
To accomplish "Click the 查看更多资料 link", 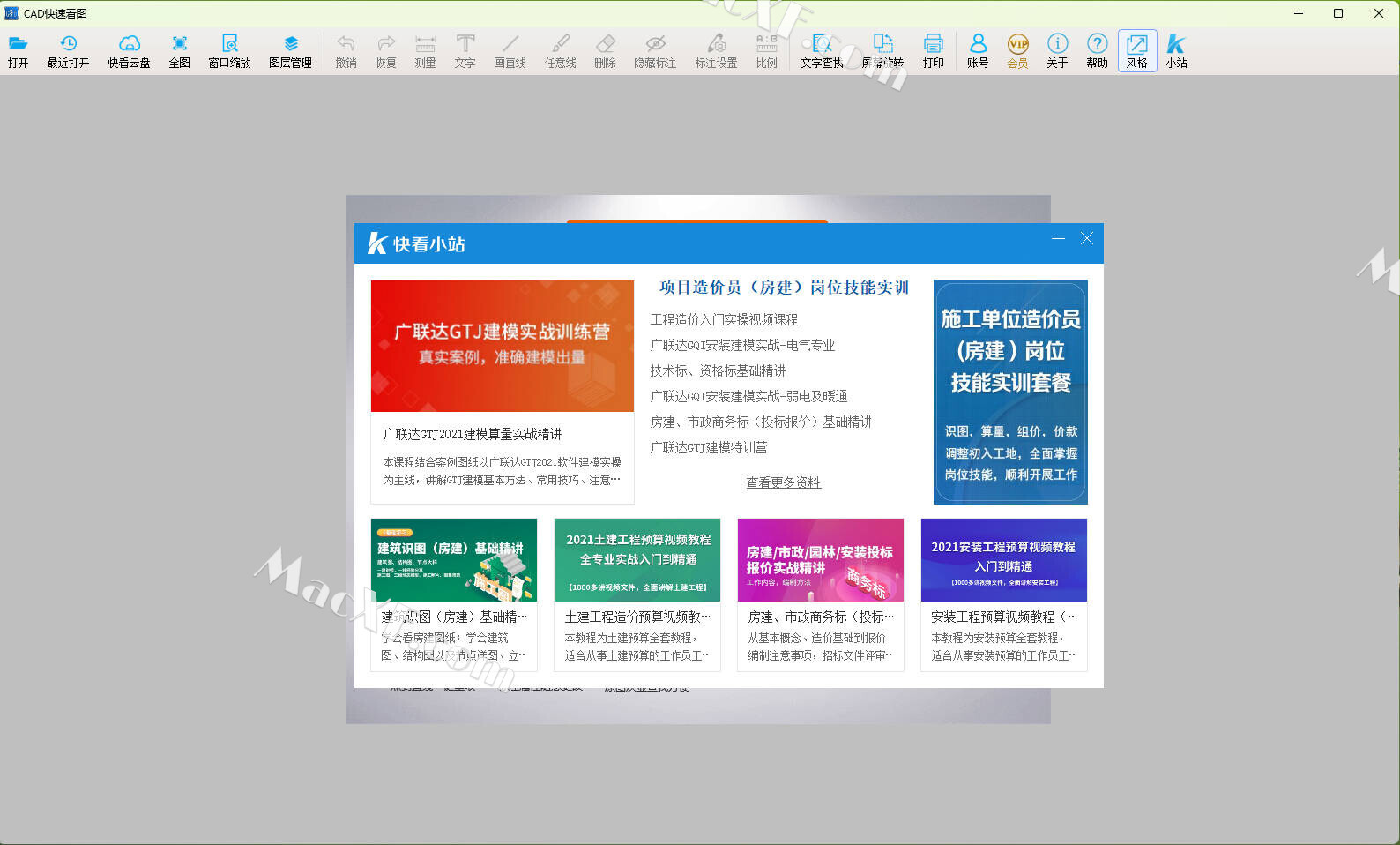I will tap(783, 482).
